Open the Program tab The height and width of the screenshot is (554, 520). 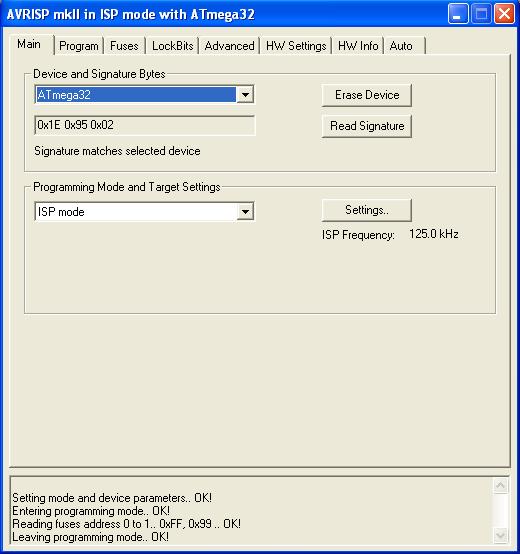point(79,46)
